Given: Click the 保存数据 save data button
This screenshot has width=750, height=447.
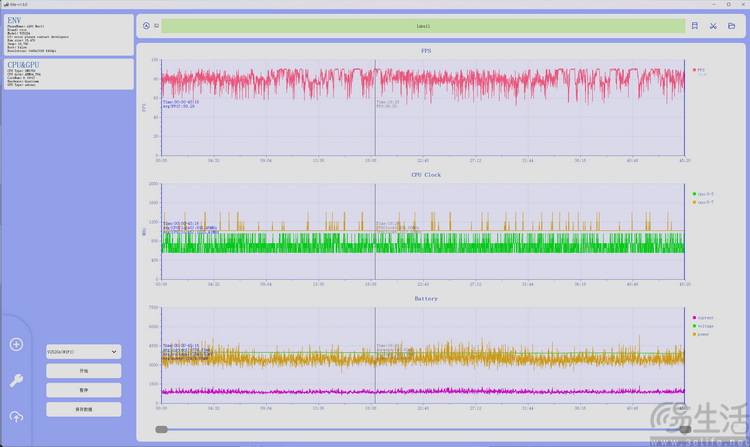Looking at the screenshot, I should coord(83,409).
